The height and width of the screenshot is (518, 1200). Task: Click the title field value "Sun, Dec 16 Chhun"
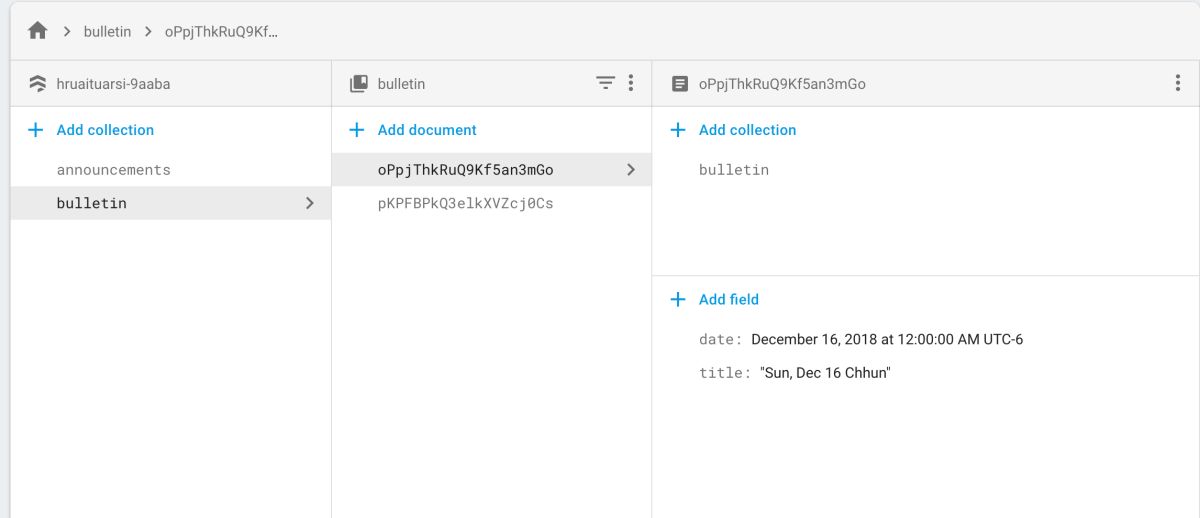click(x=825, y=373)
